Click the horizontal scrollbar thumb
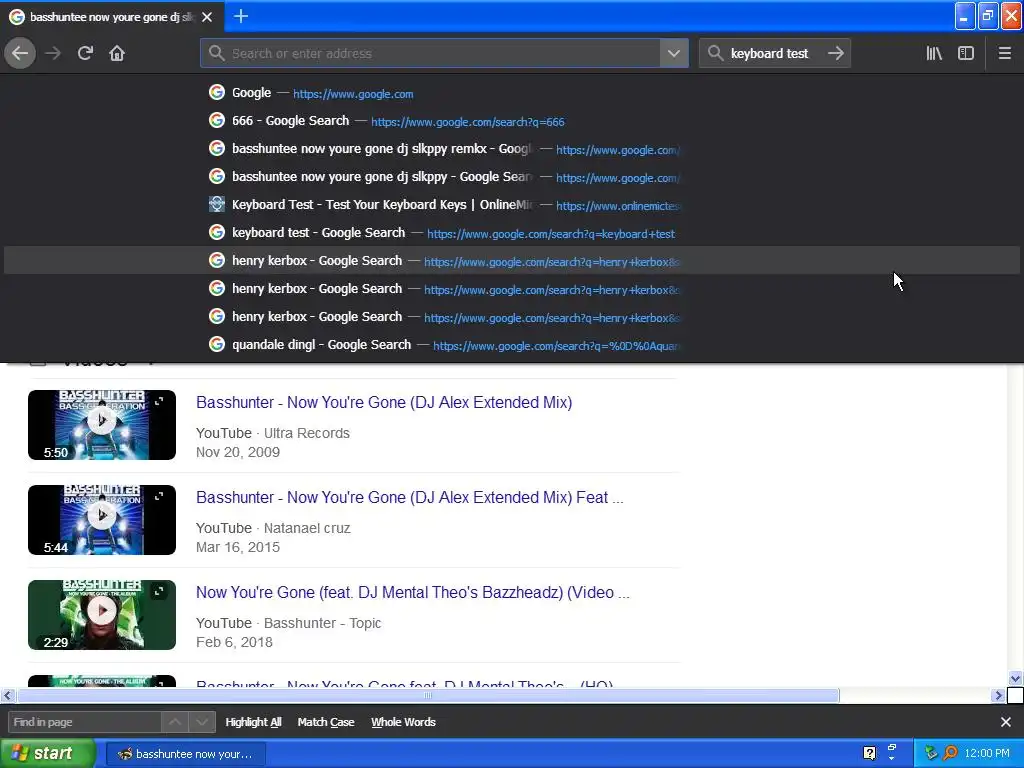 [x=428, y=696]
